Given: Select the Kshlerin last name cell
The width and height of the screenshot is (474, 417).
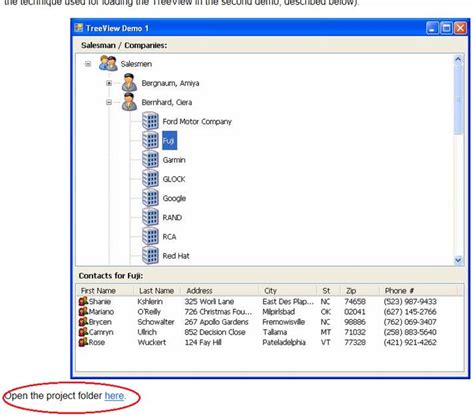Looking at the screenshot, I should click(150, 301).
